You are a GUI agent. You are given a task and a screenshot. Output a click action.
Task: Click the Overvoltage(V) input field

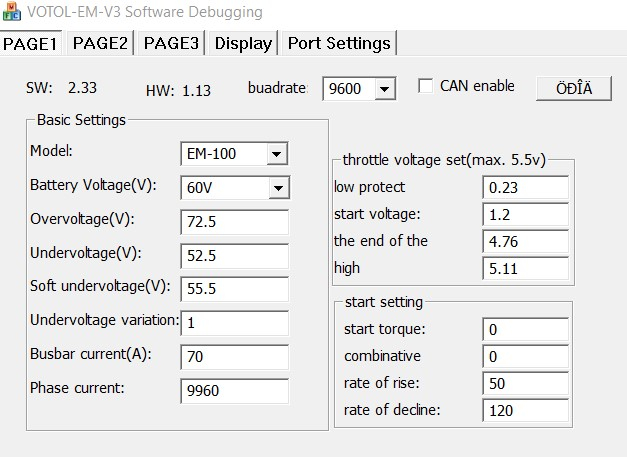[234, 222]
